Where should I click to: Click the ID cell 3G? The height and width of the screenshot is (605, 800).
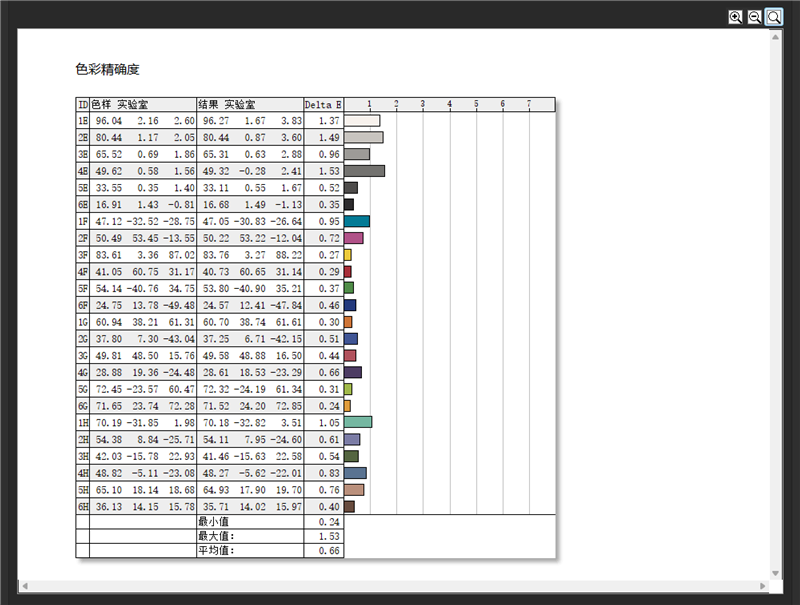point(83,356)
